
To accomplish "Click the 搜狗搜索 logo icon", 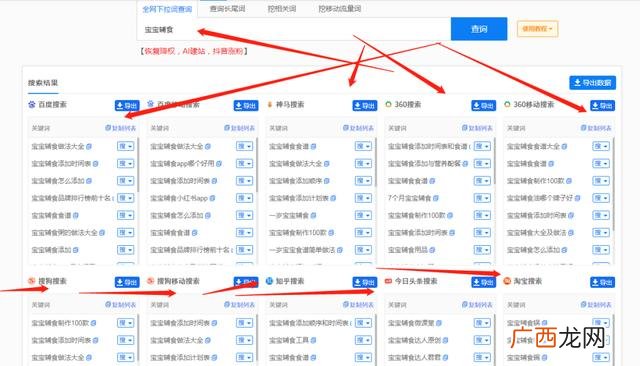I will 32,281.
